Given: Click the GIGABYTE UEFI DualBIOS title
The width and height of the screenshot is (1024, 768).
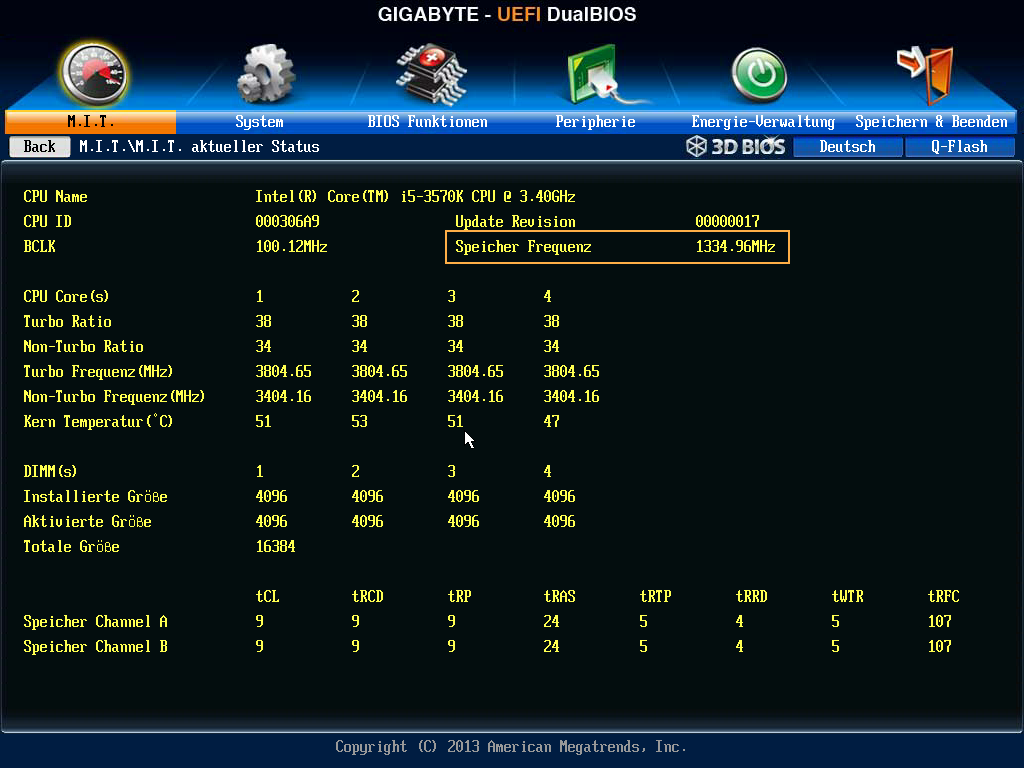Looking at the screenshot, I should click(507, 14).
